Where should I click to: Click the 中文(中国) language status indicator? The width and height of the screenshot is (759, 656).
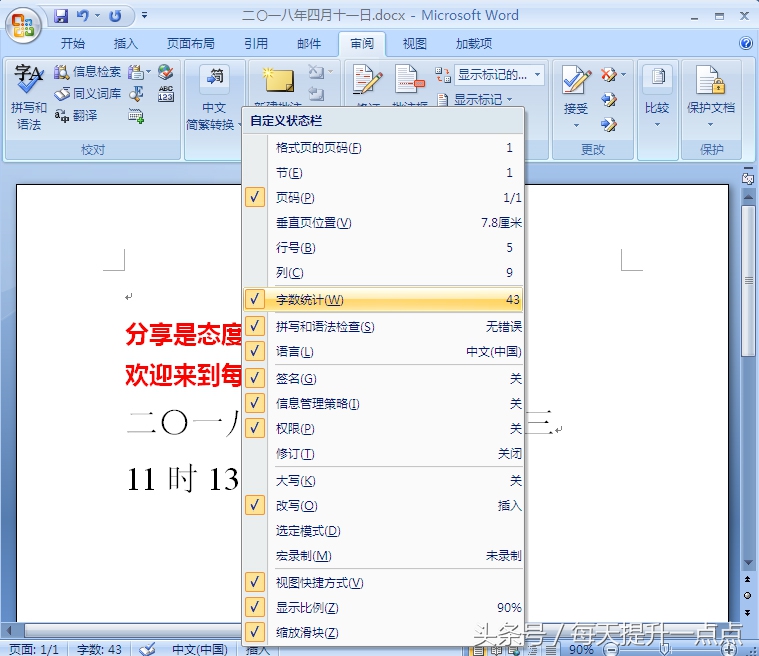(199, 649)
